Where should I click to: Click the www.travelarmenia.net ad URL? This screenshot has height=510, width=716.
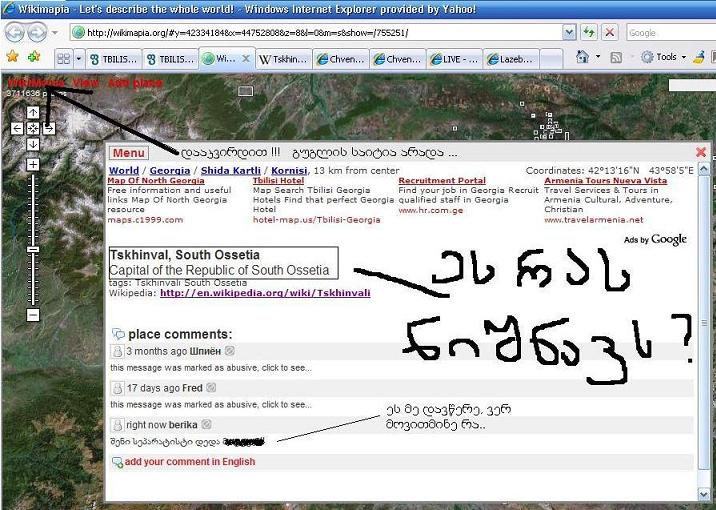594,220
